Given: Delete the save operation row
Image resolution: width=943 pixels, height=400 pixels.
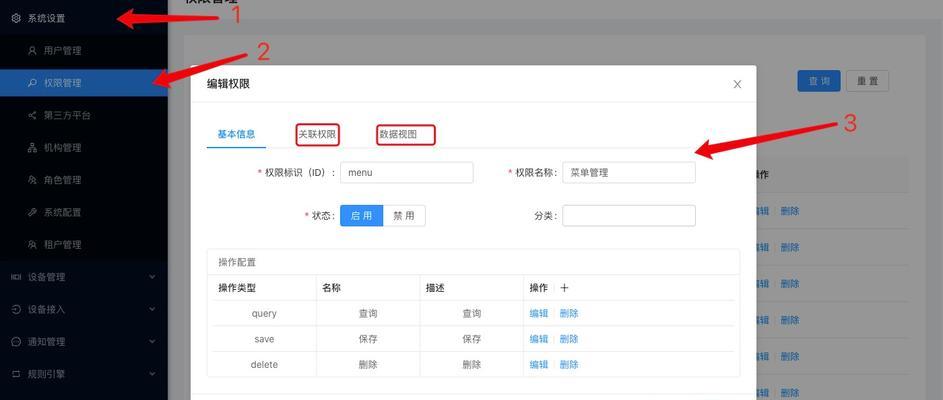Looking at the screenshot, I should 569,339.
